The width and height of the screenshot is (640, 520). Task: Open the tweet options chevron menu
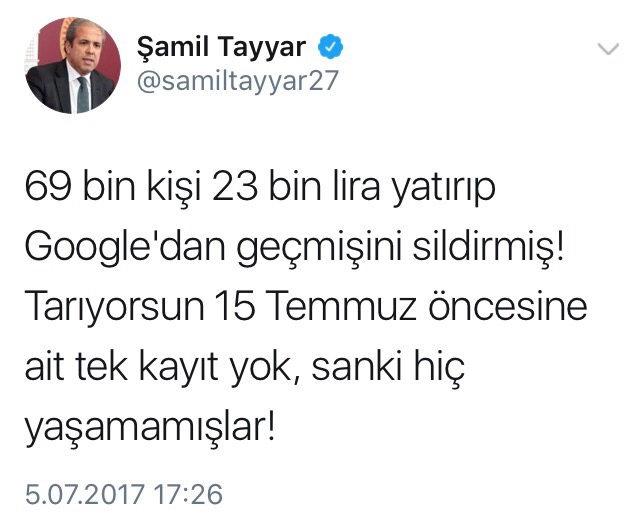pos(608,49)
